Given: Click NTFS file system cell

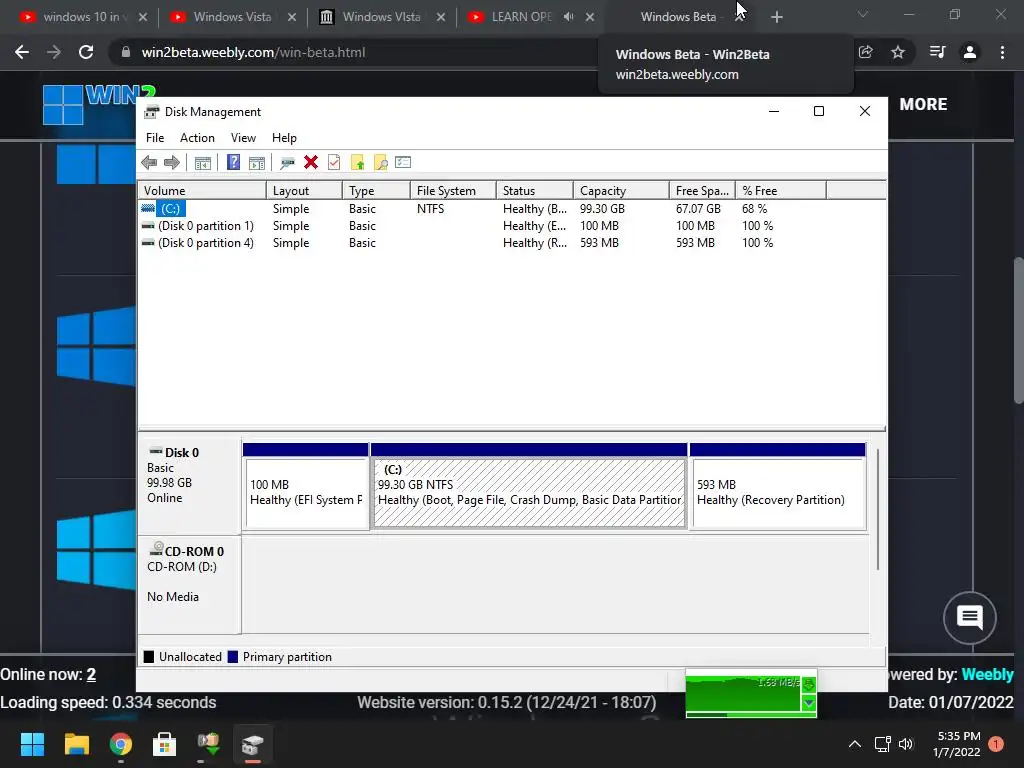Looking at the screenshot, I should tap(430, 209).
